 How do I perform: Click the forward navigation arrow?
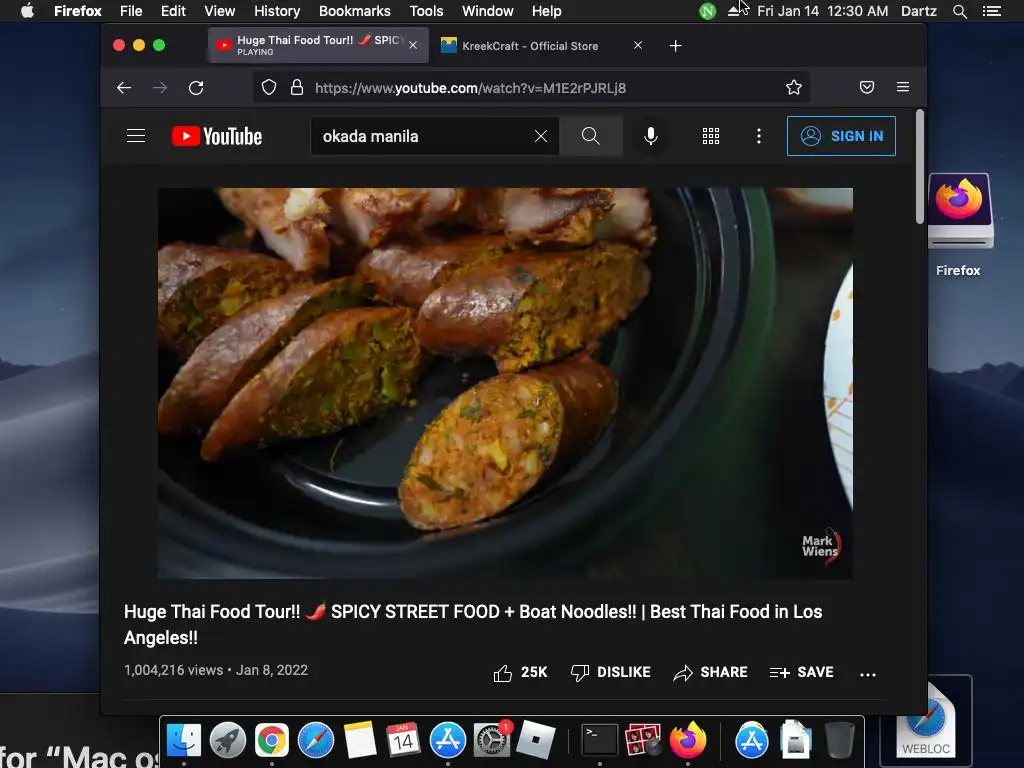pyautogui.click(x=159, y=88)
